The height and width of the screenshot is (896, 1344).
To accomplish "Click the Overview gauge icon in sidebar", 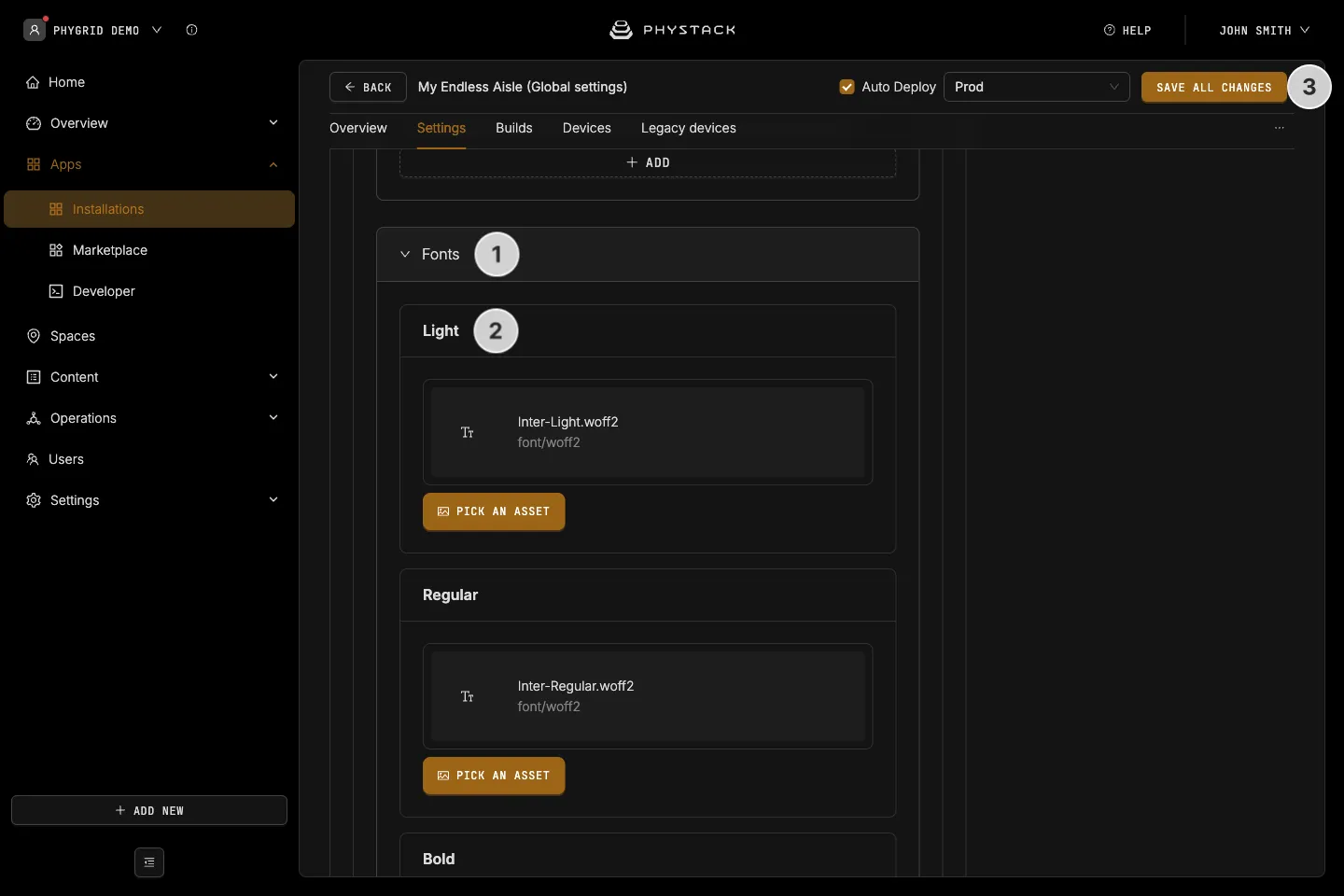I will click(x=34, y=123).
